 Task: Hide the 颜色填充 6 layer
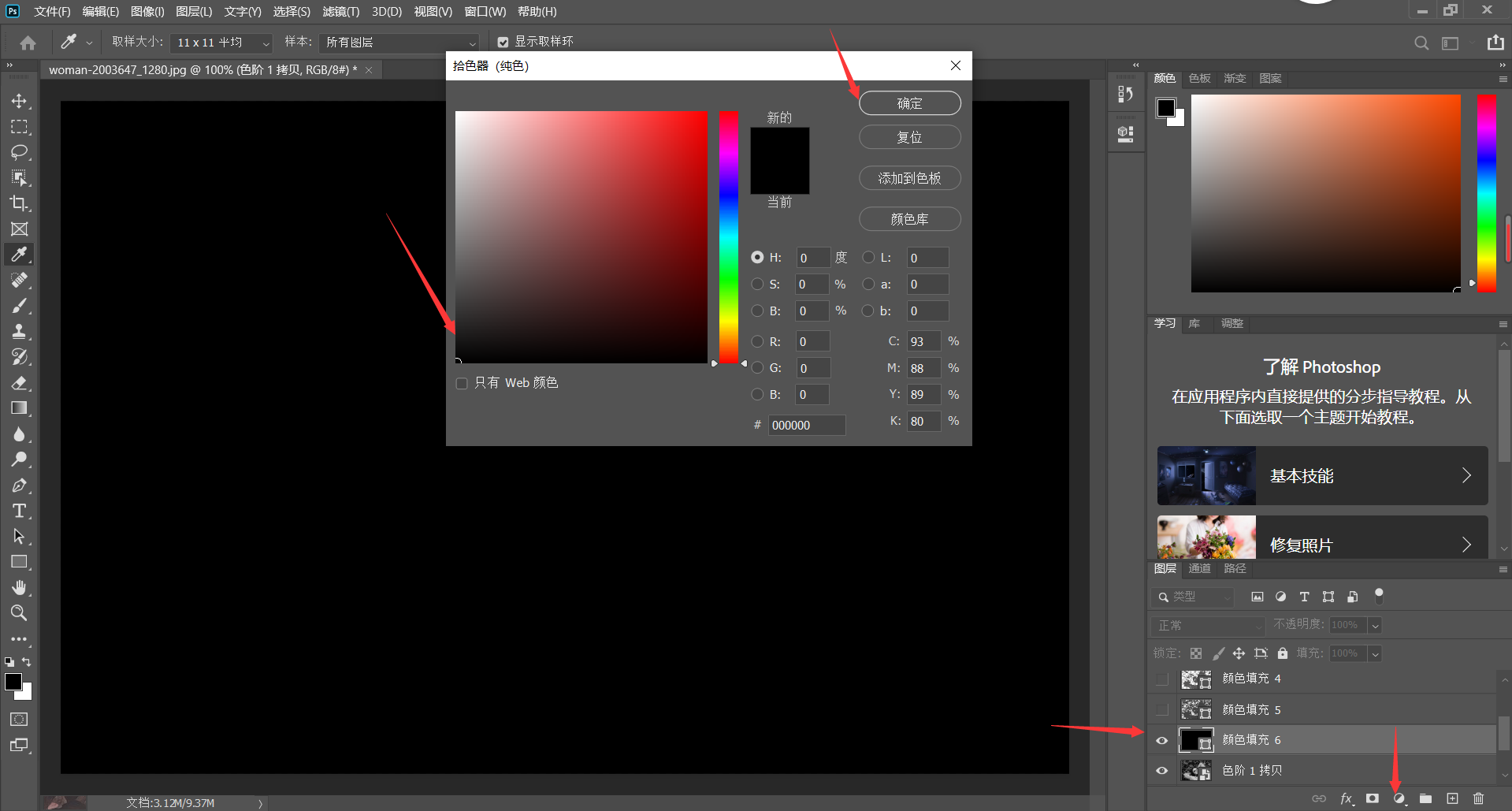(1161, 740)
